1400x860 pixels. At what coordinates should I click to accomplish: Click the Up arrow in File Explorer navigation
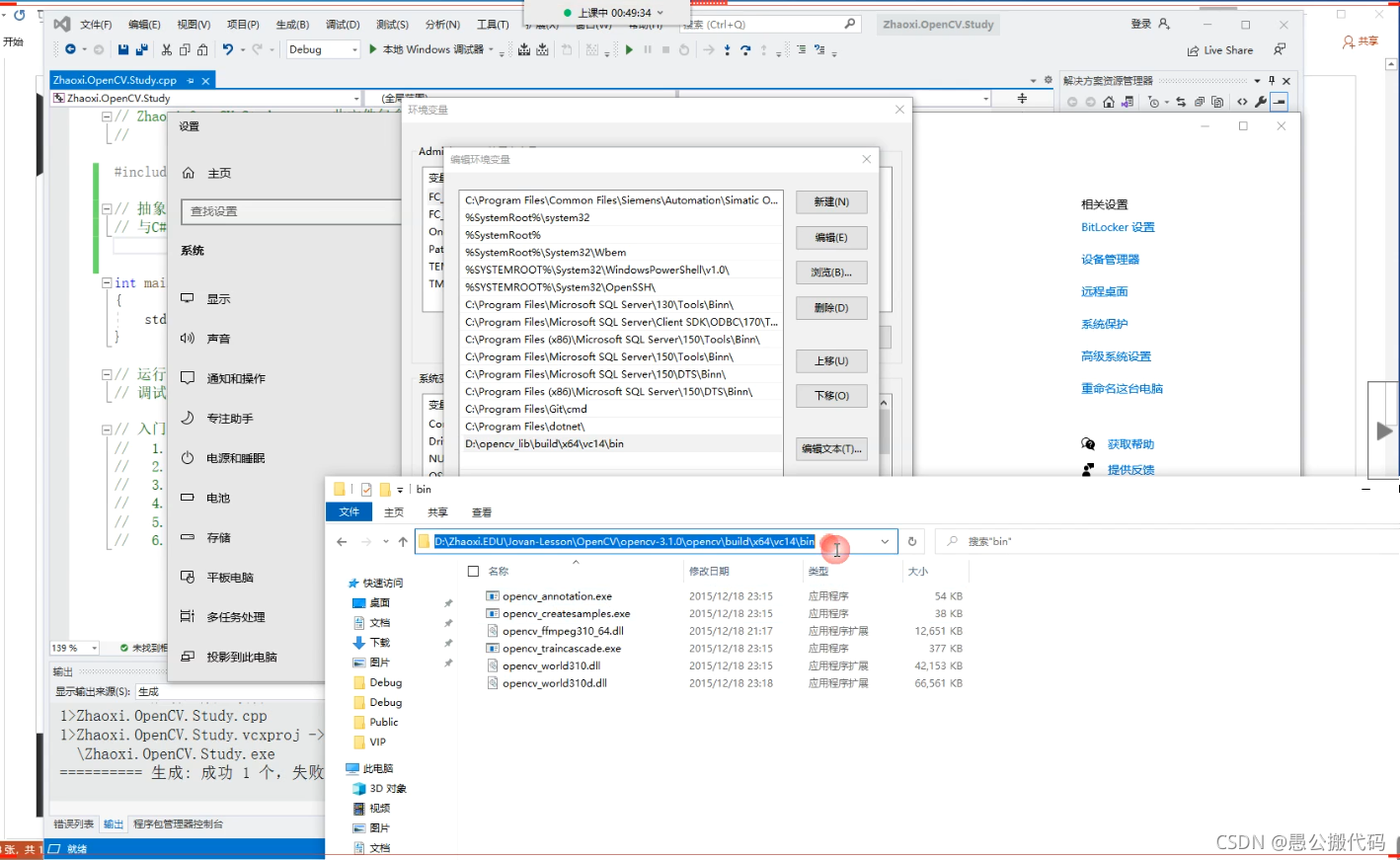click(x=403, y=541)
